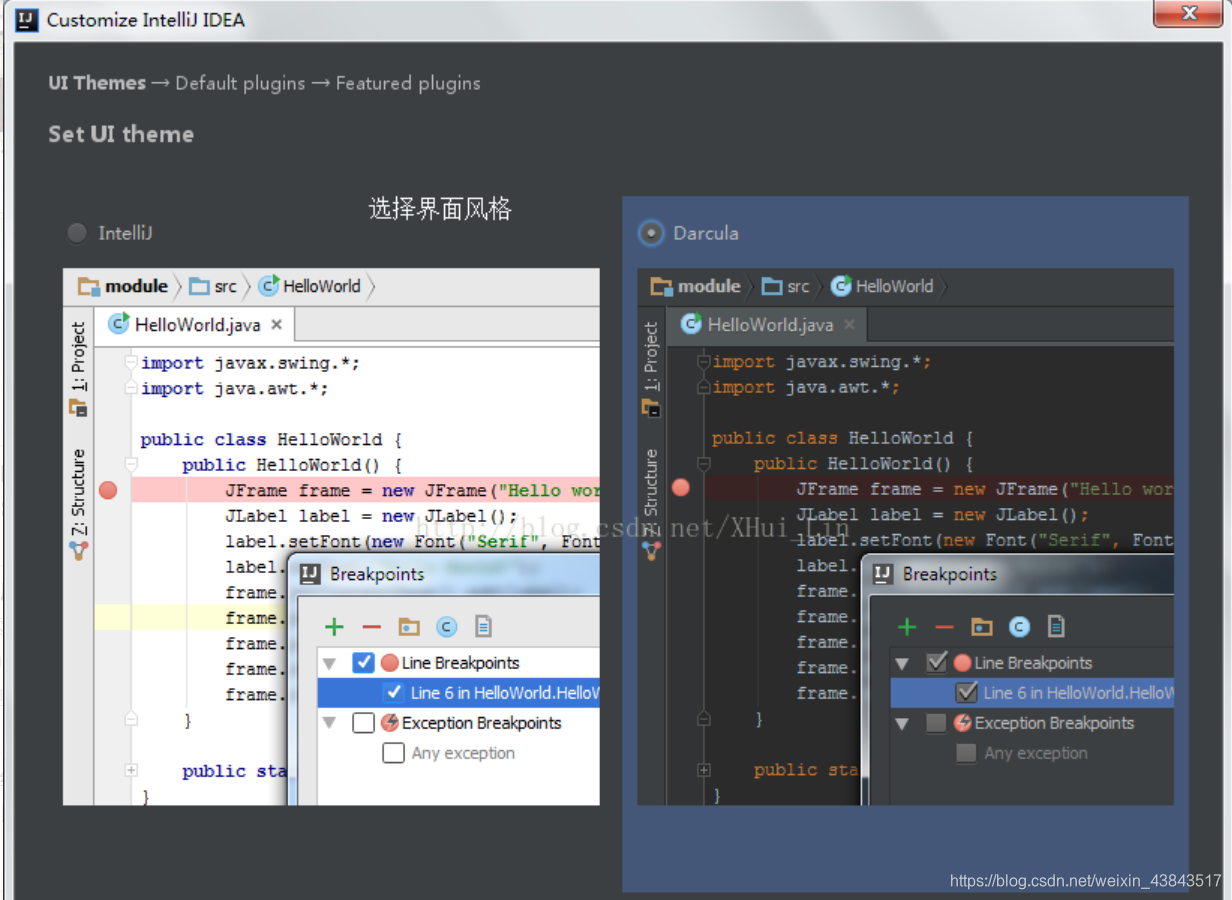Click HelloWorld class icon in Darcula preview breadcrumb
The height and width of the screenshot is (900, 1232).
tap(841, 286)
